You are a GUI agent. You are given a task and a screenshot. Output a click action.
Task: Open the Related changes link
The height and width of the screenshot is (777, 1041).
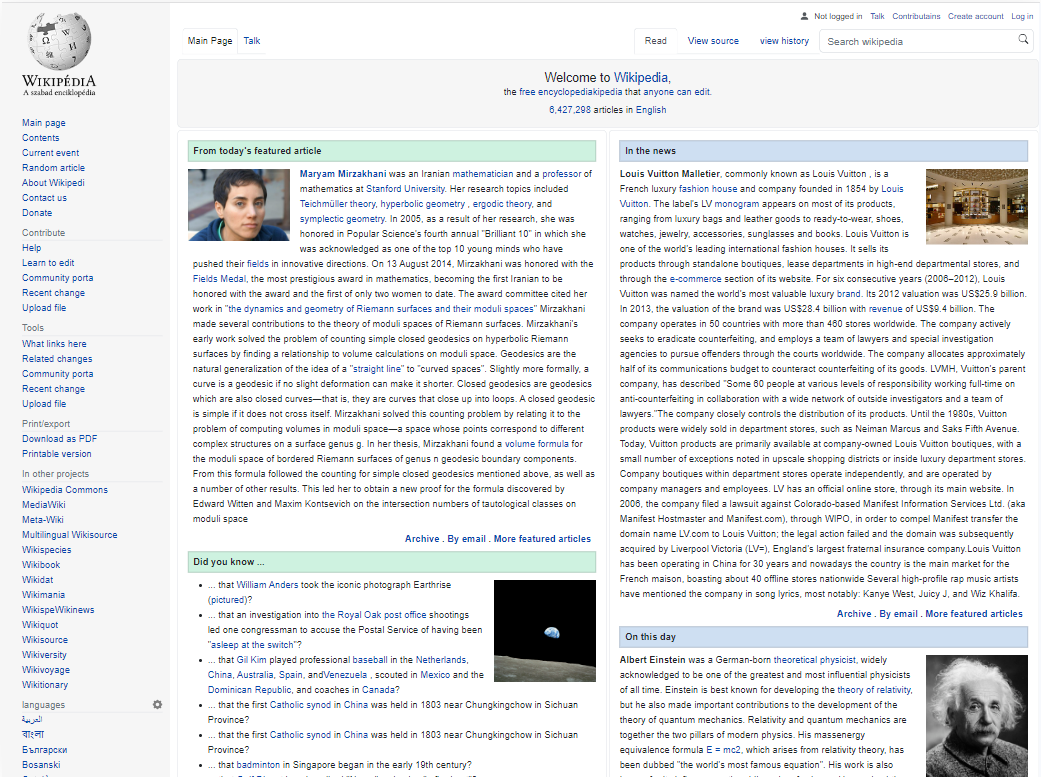coord(57,359)
